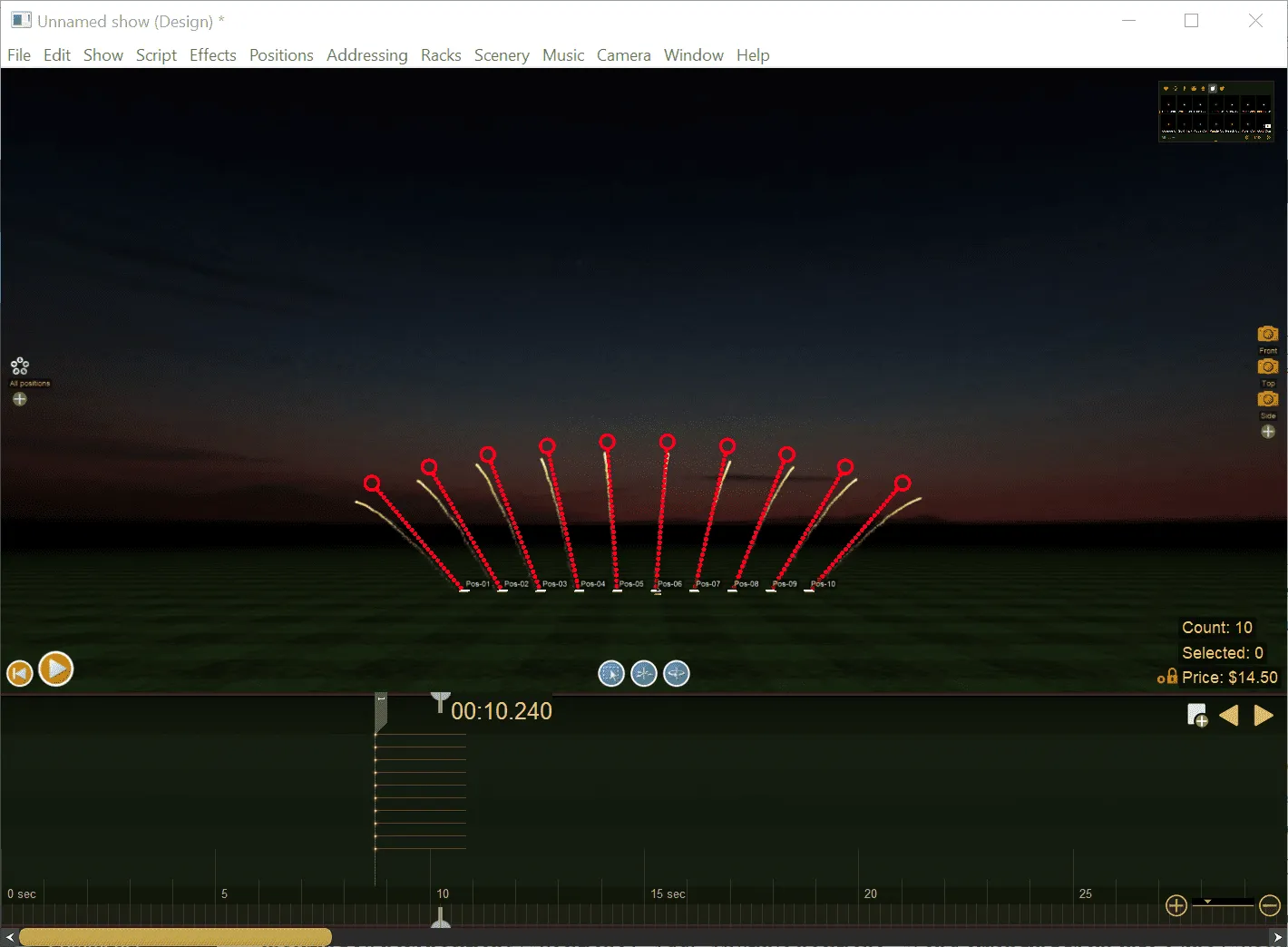Add a new camera view preset
Image resolution: width=1288 pixels, height=947 pixels.
pos(1267,432)
